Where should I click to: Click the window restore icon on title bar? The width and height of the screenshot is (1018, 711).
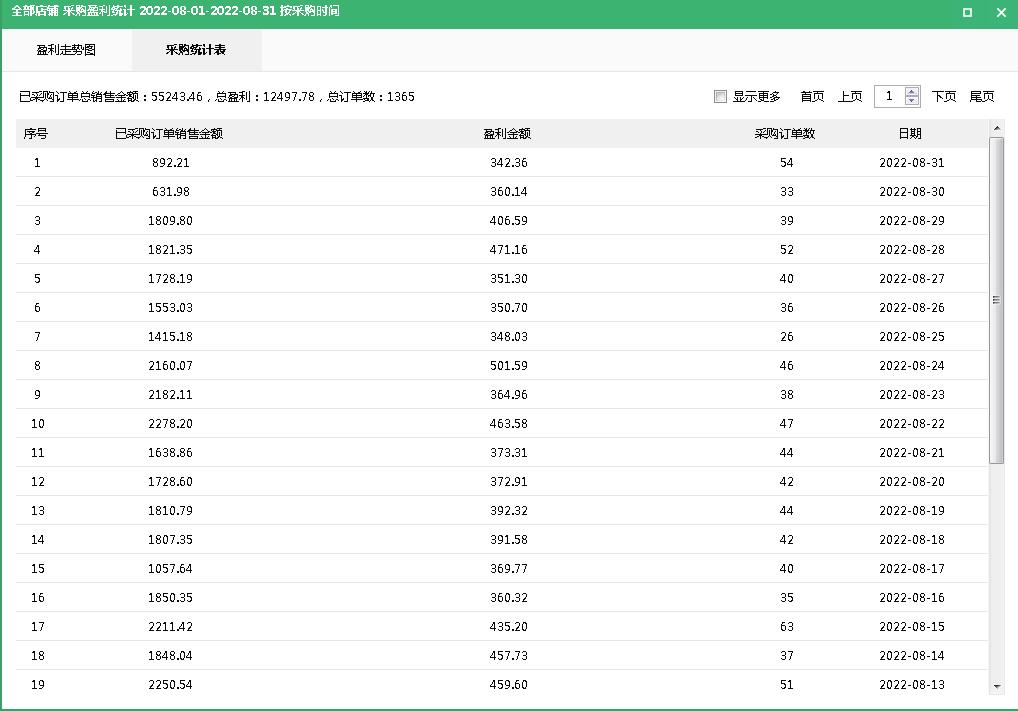click(x=966, y=13)
